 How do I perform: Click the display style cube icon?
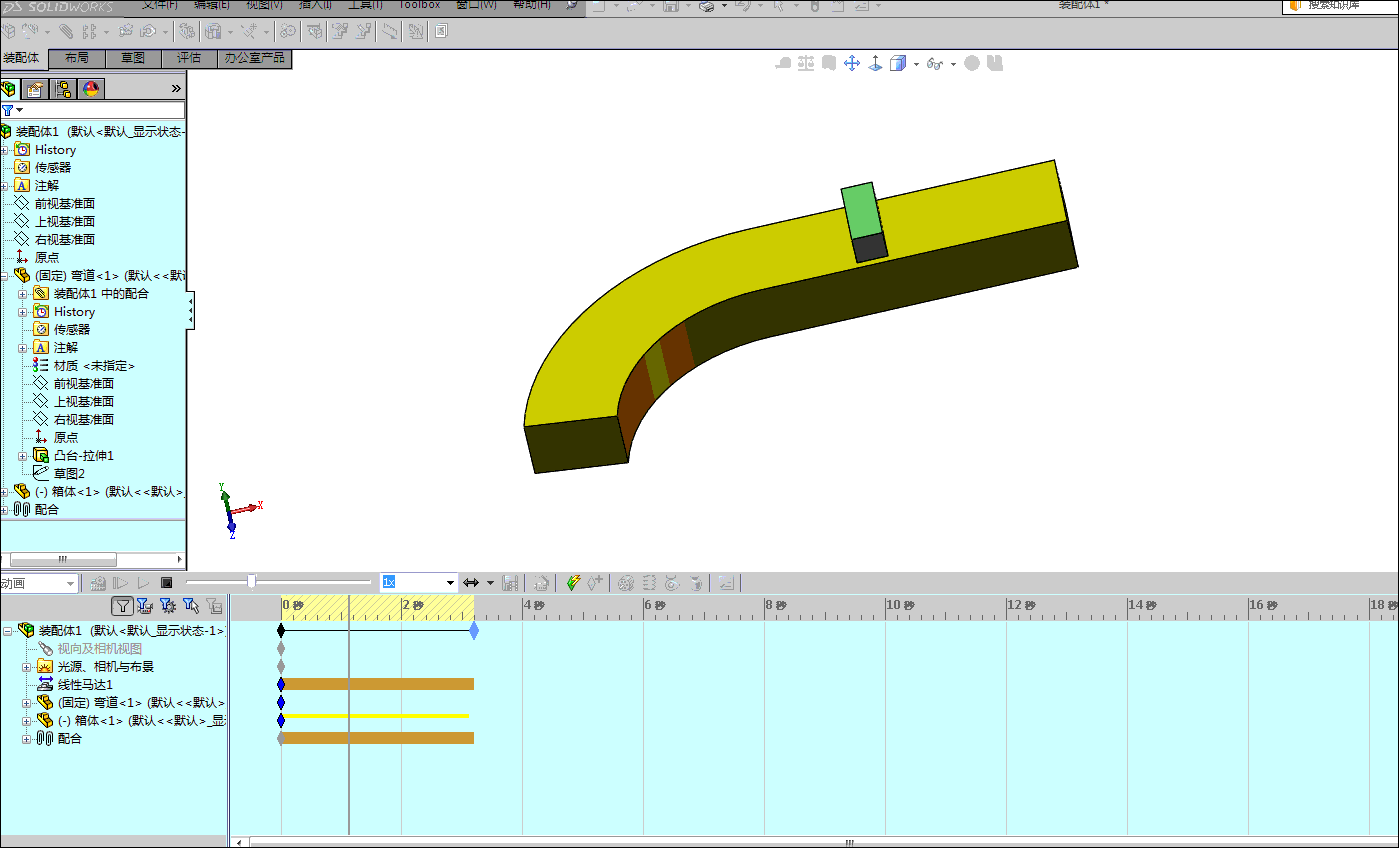tap(898, 63)
